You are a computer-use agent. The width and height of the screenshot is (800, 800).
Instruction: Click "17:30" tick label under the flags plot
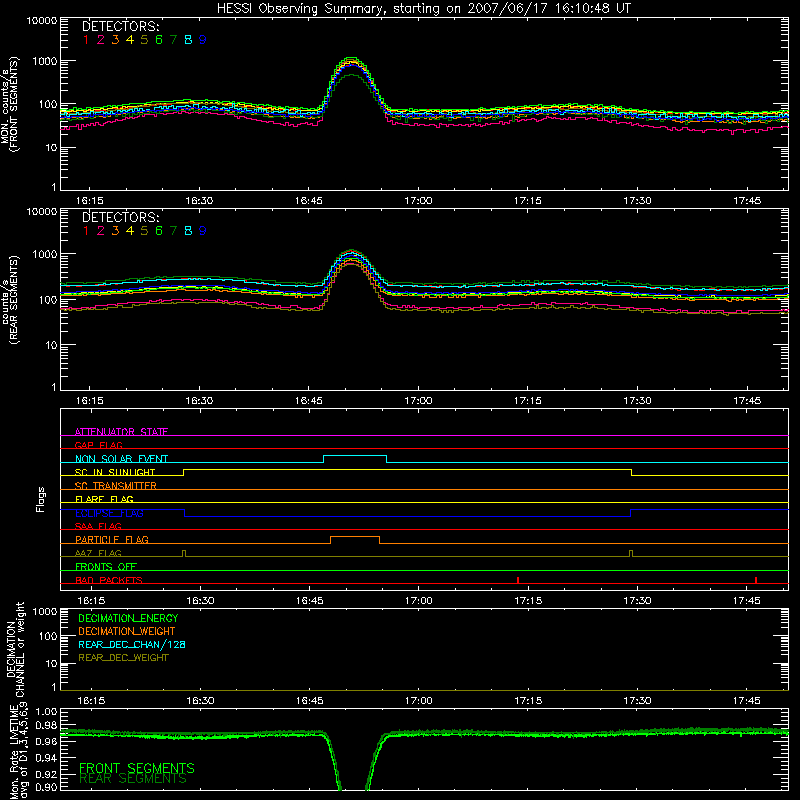pos(637,601)
